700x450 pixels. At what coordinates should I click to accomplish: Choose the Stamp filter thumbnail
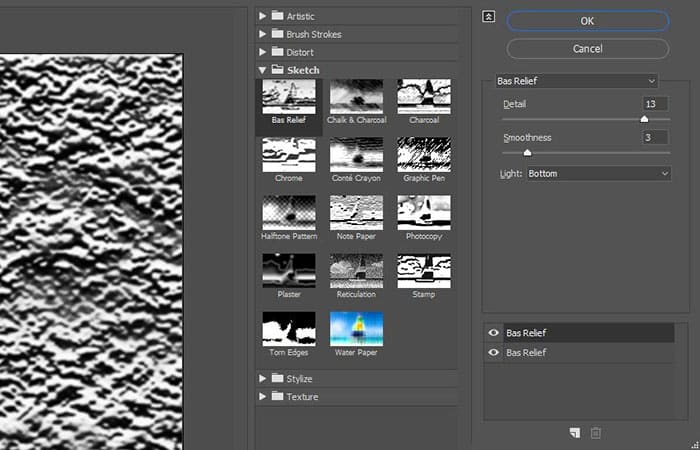pyautogui.click(x=424, y=271)
